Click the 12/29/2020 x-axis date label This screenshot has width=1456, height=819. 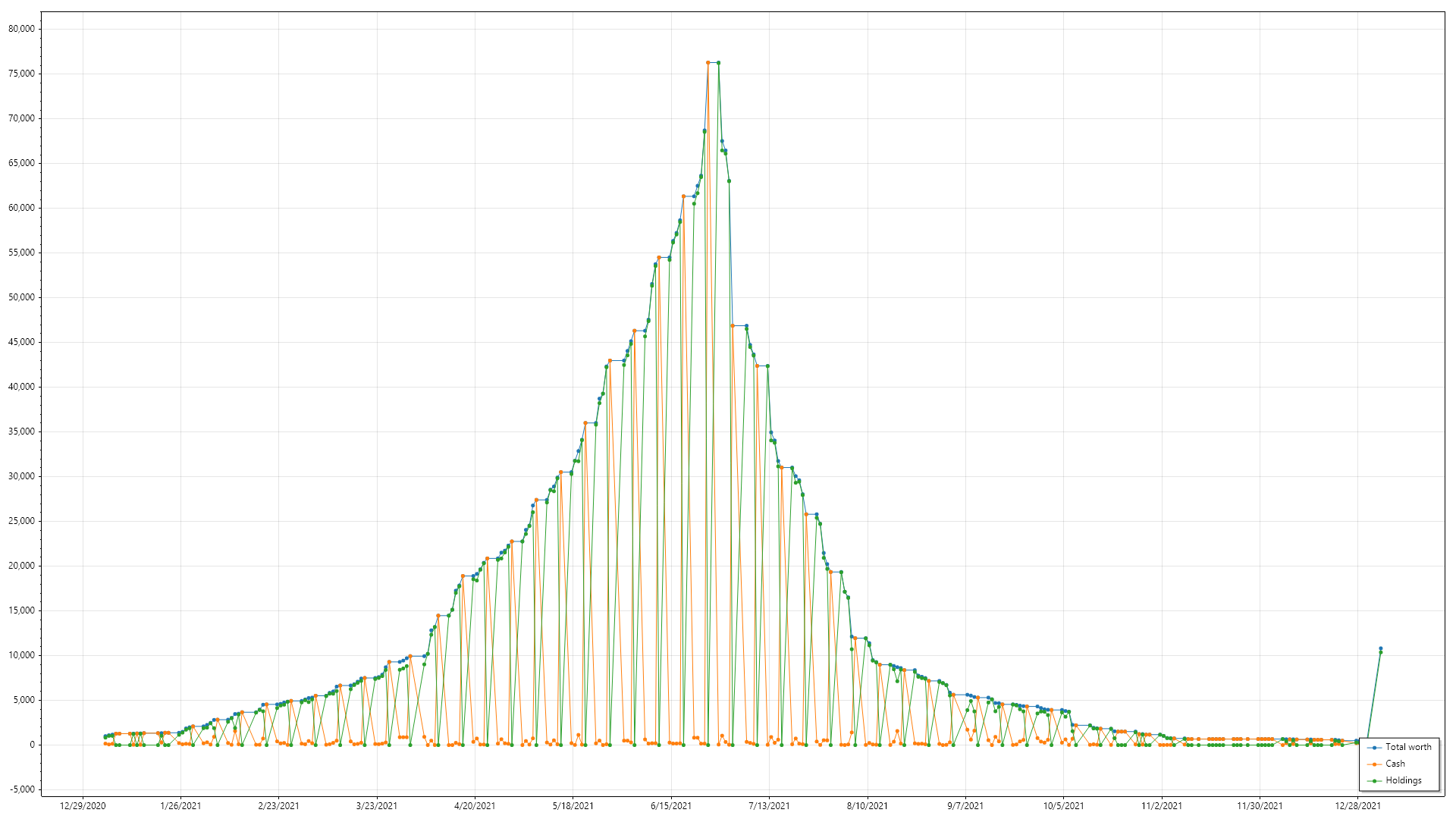tap(83, 806)
